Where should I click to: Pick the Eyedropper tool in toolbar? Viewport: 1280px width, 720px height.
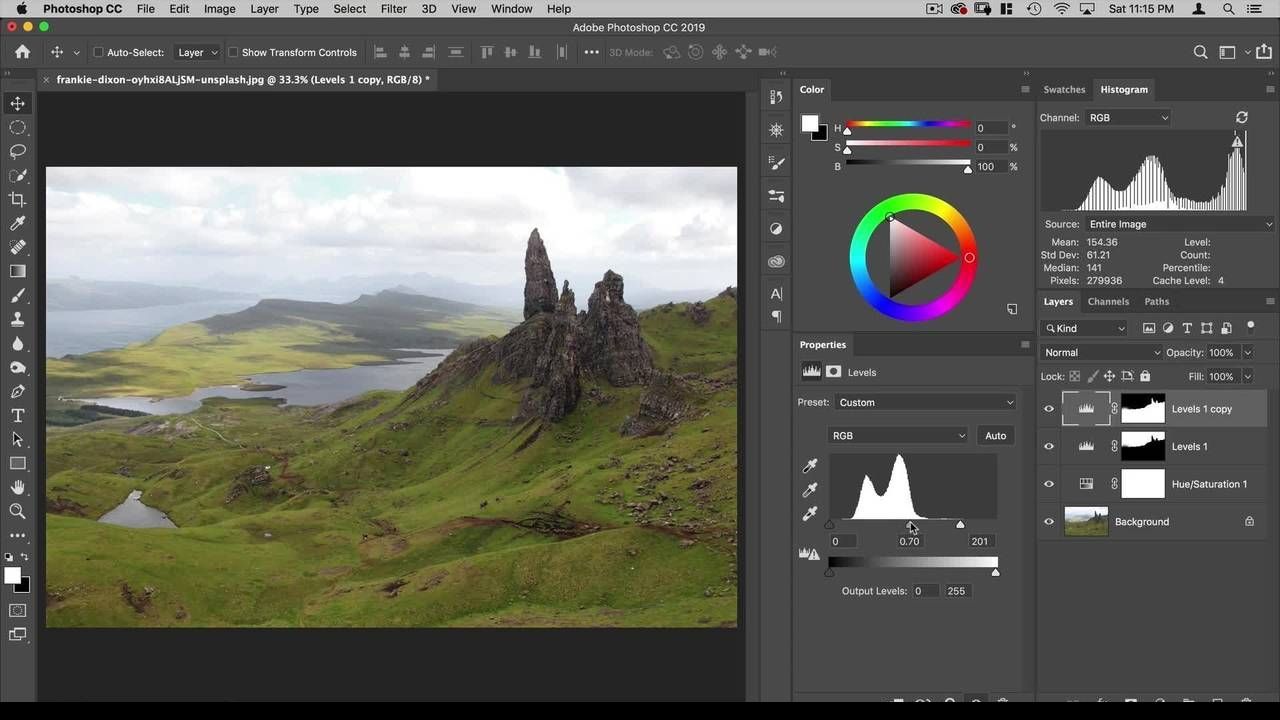click(17, 224)
